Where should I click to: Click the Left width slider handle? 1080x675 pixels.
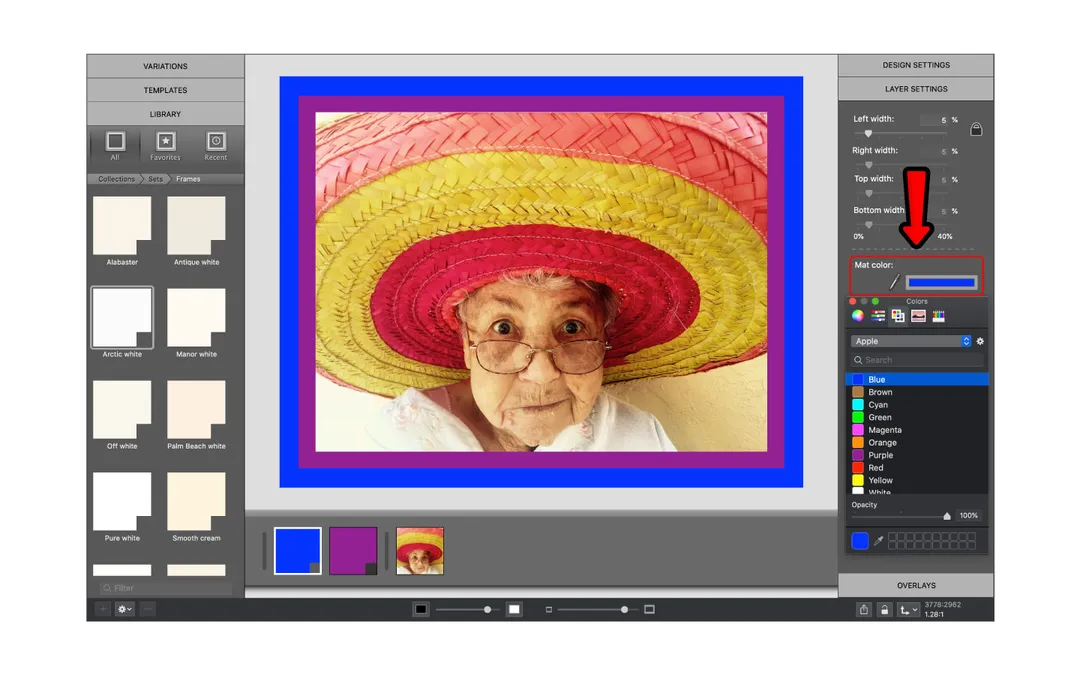point(869,134)
